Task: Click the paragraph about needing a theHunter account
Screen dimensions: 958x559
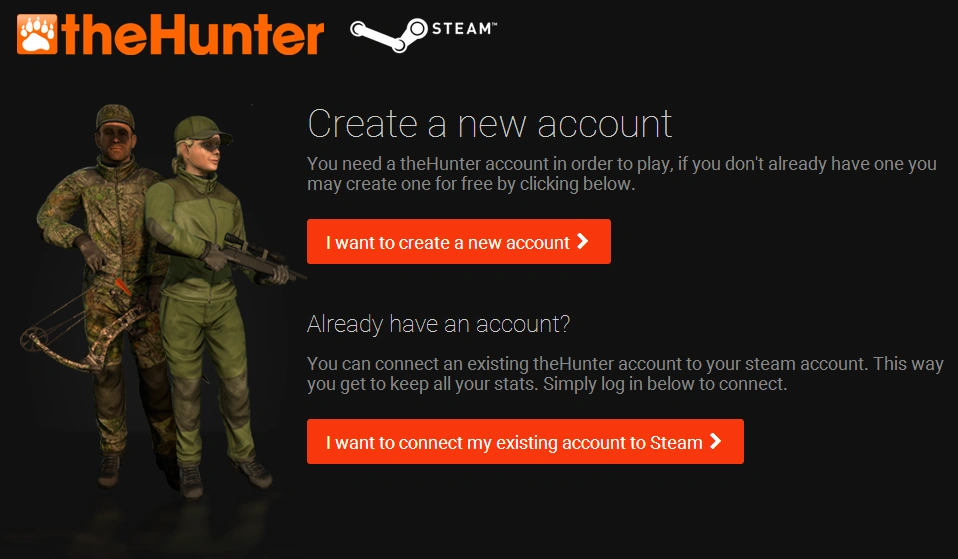Action: pos(621,174)
